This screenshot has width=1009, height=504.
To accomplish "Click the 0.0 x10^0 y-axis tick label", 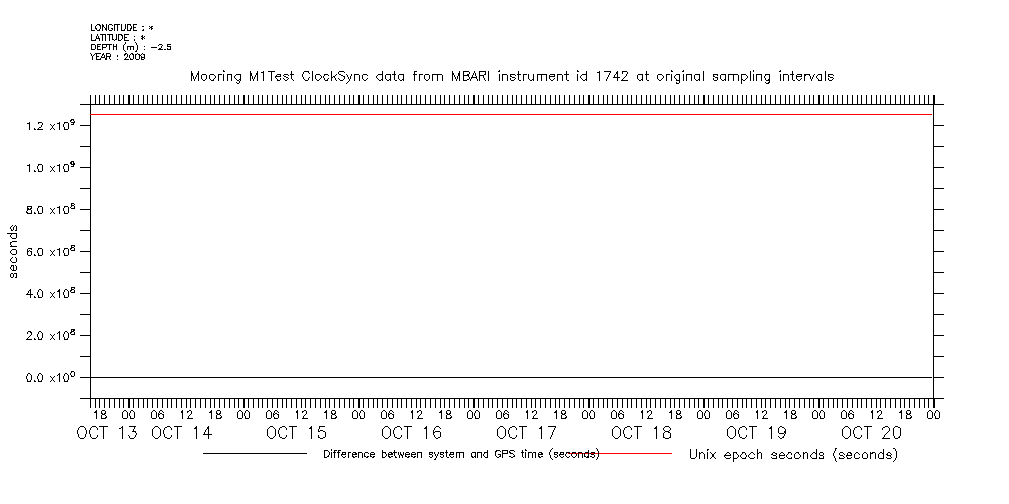I will 55,377.
